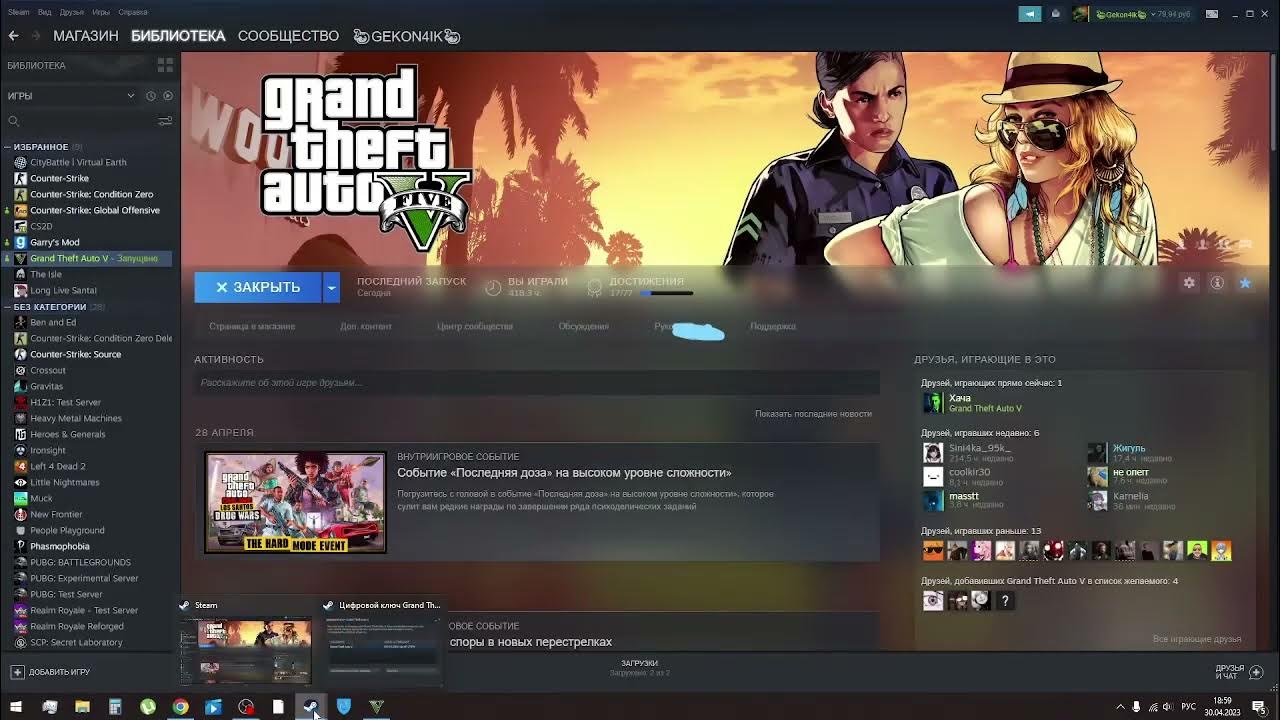Image resolution: width=1280 pixels, height=720 pixels.
Task: Open Страница в магазине link
Action: click(x=252, y=326)
